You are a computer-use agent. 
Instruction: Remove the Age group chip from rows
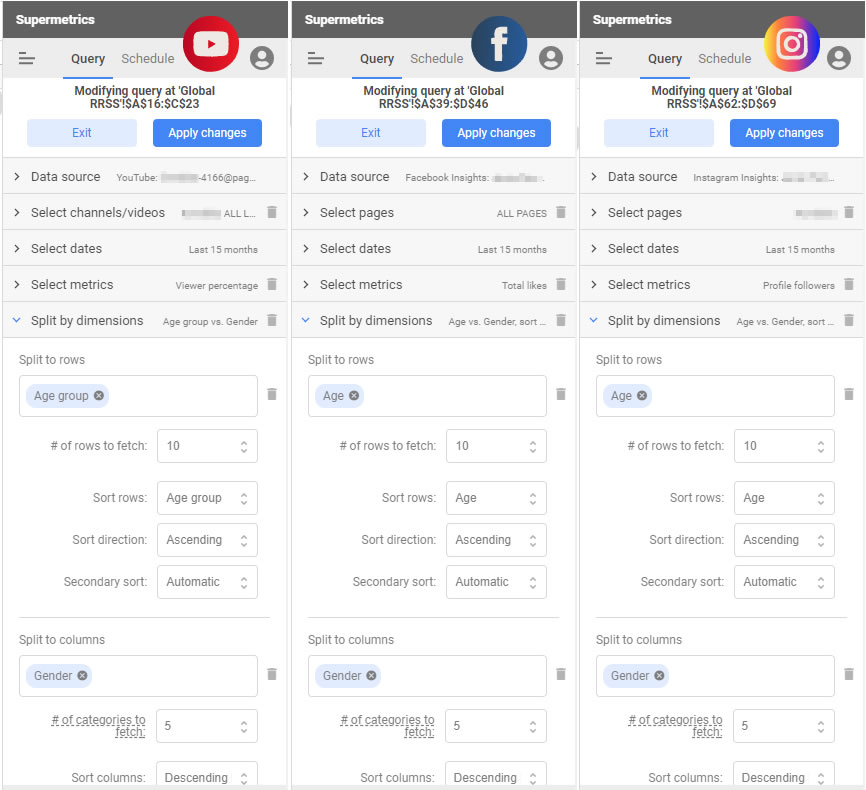click(99, 396)
